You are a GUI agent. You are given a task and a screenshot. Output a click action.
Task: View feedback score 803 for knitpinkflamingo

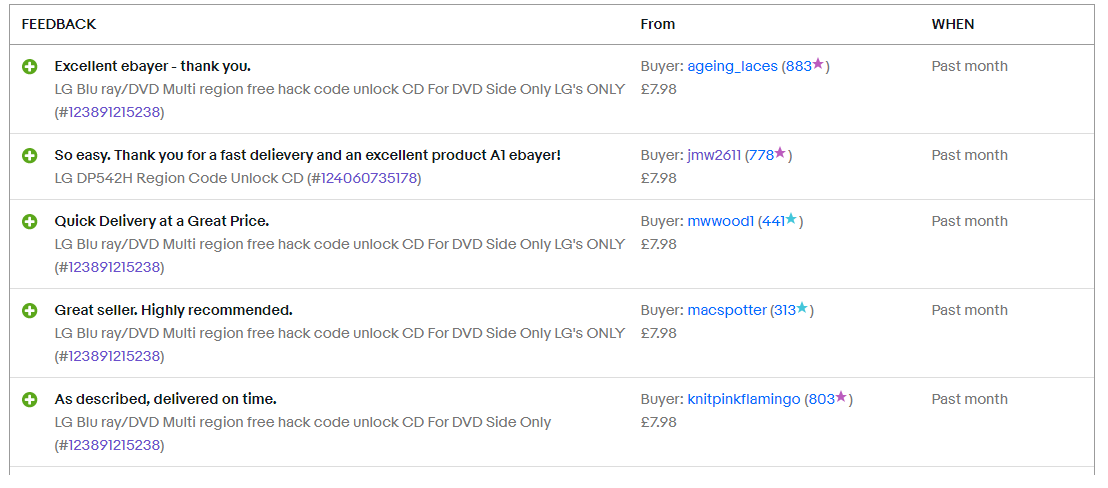click(822, 400)
